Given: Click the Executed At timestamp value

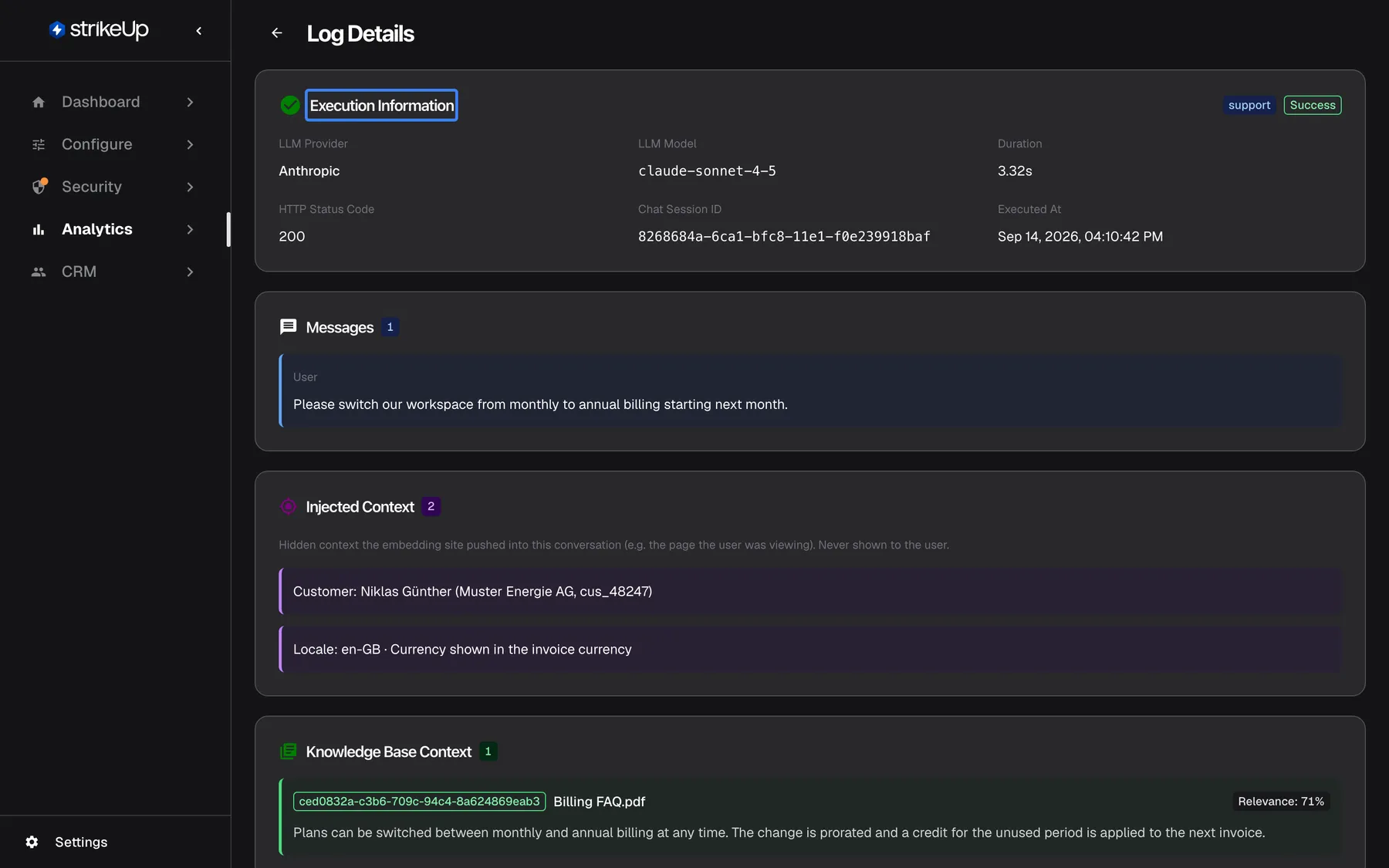Looking at the screenshot, I should click(x=1080, y=237).
